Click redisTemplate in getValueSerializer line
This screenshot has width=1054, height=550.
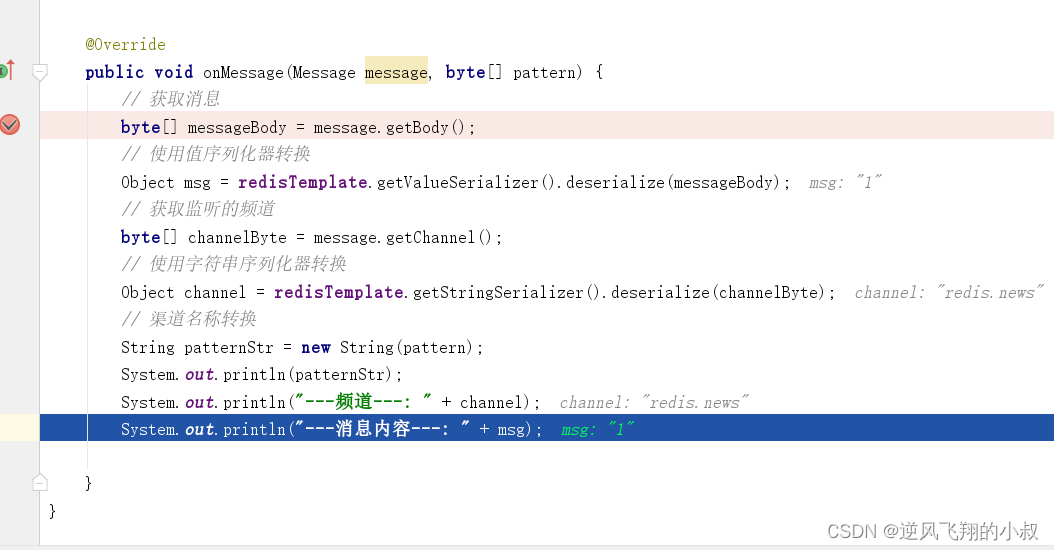pyautogui.click(x=302, y=182)
